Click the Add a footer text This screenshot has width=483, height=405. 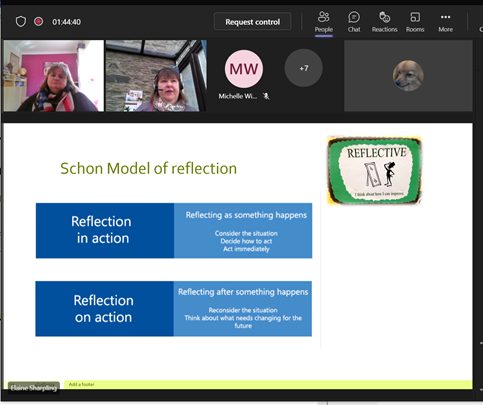tap(82, 384)
